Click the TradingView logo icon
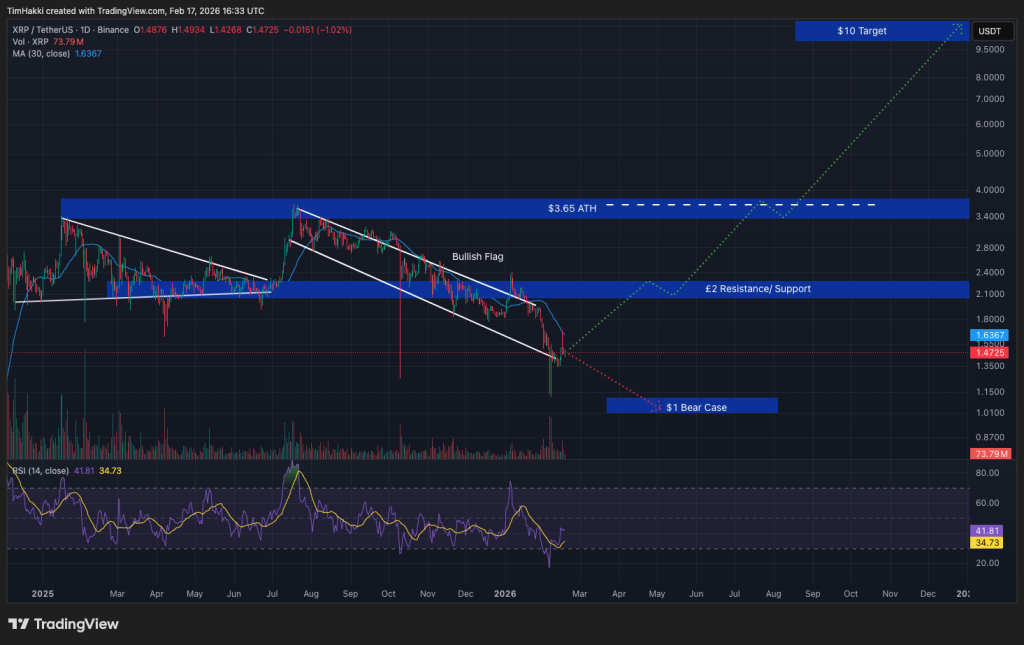1024x645 pixels. (20, 624)
